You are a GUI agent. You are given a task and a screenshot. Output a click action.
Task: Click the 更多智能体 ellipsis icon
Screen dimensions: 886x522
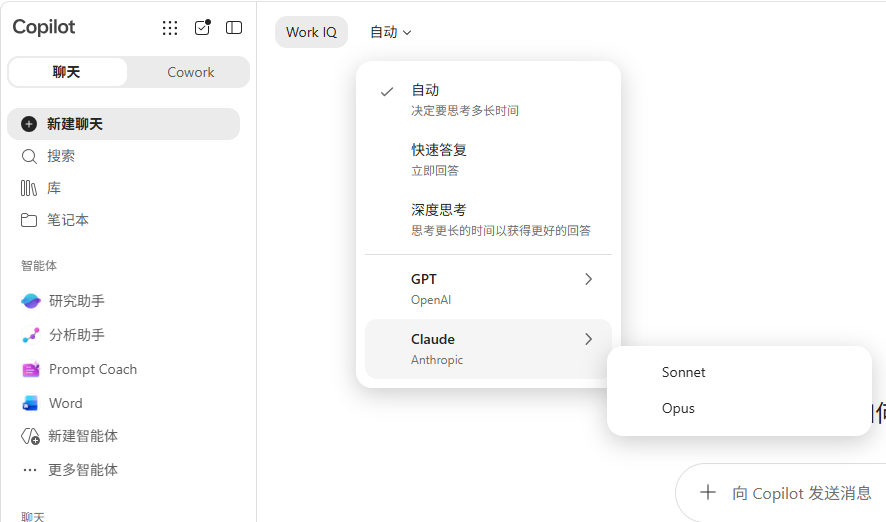tap(30, 470)
